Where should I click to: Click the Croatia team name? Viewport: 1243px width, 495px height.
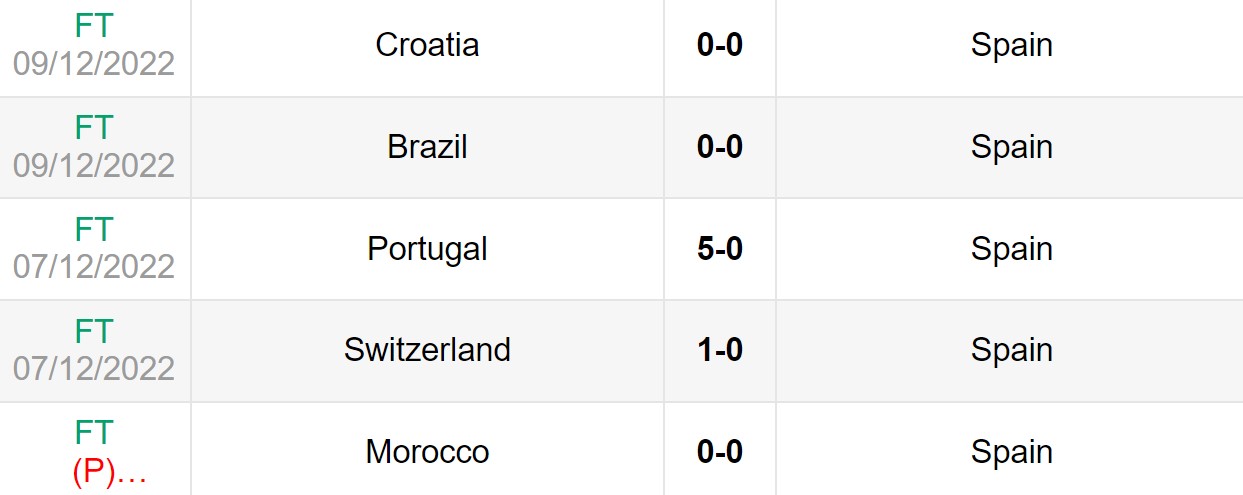pyautogui.click(x=427, y=45)
